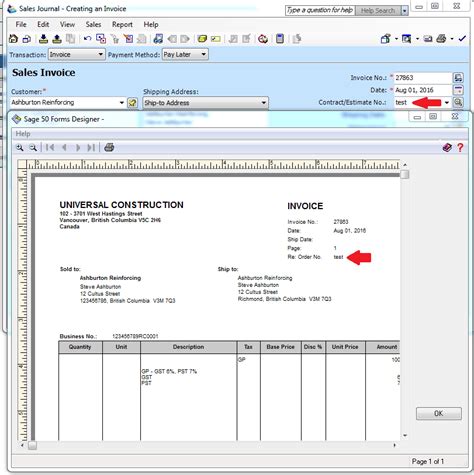The image size is (474, 475).
Task: Click the yellow icon next to the Customer field
Action: tap(132, 103)
